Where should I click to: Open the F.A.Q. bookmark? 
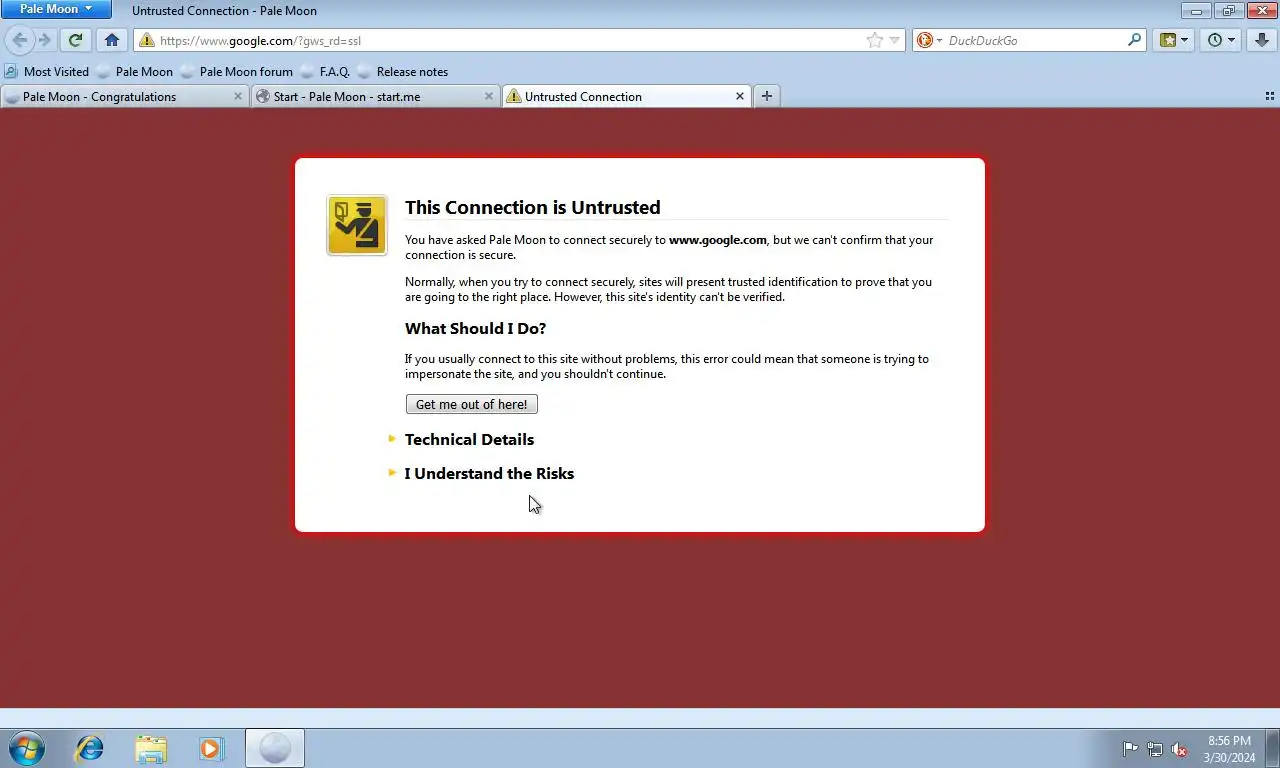pyautogui.click(x=324, y=72)
